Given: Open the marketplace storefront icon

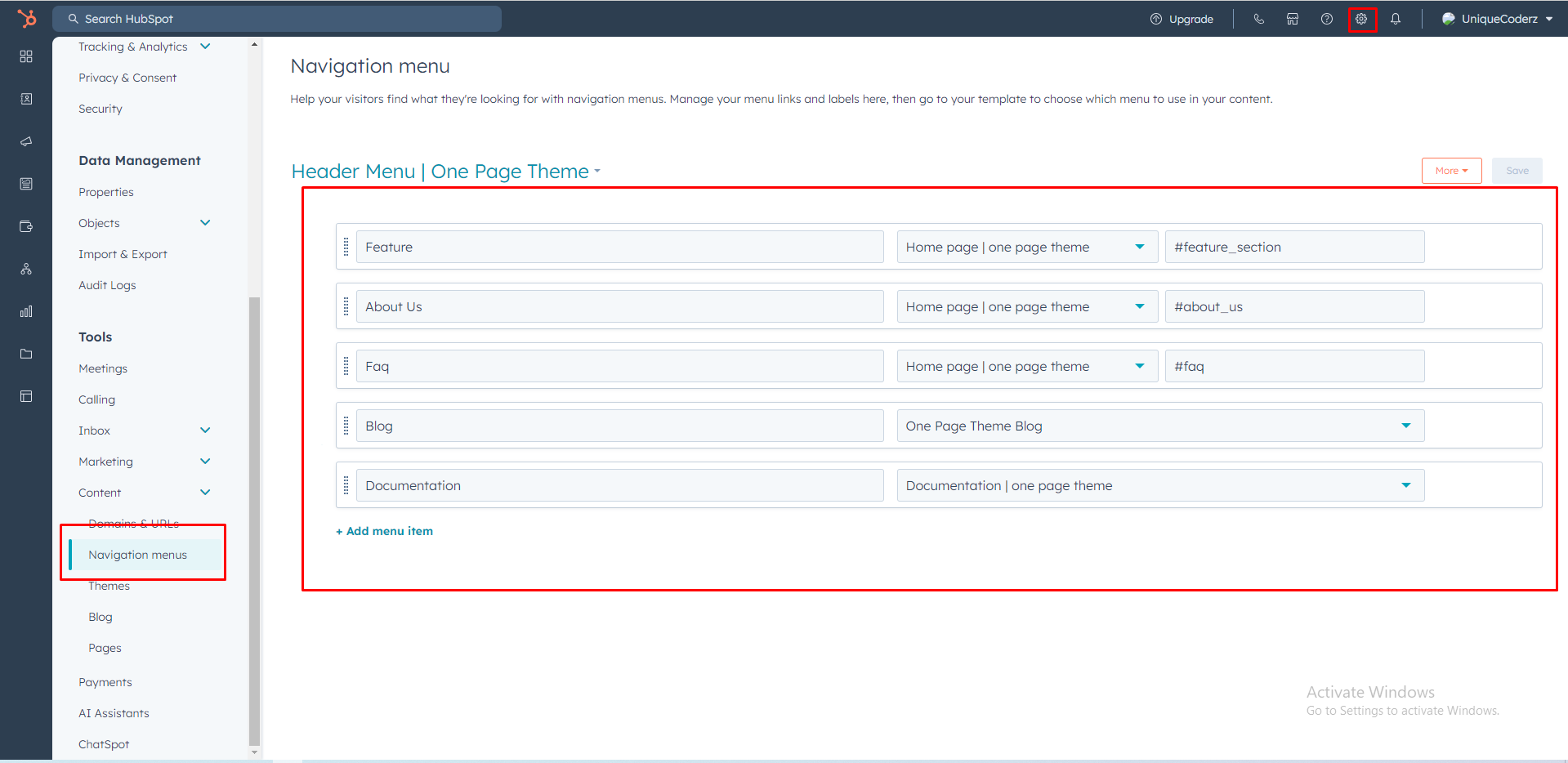Looking at the screenshot, I should [1293, 19].
